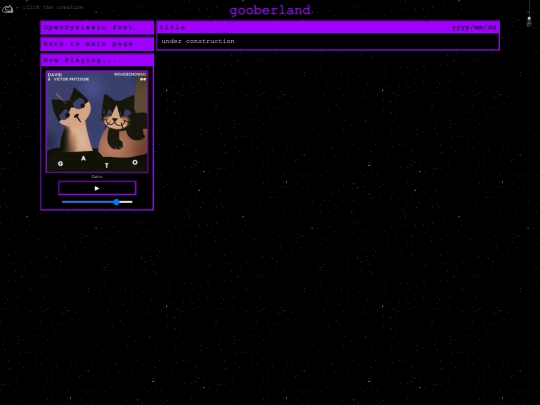Adjust the music volume slider

tap(97, 202)
